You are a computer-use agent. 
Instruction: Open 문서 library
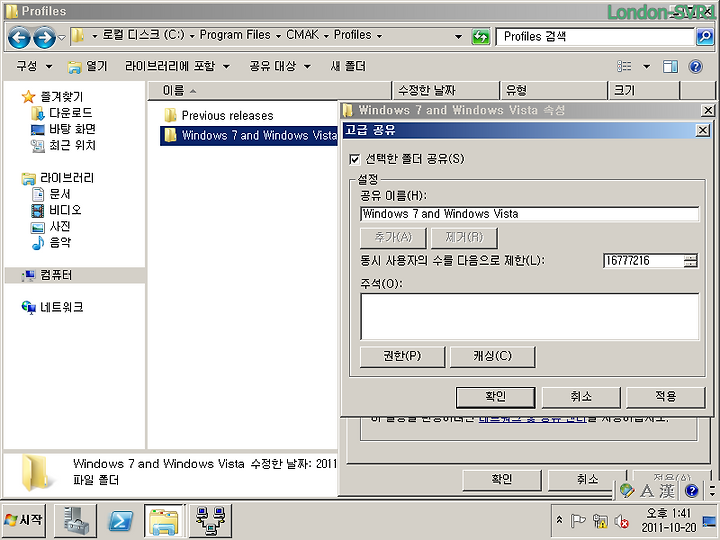[51, 194]
